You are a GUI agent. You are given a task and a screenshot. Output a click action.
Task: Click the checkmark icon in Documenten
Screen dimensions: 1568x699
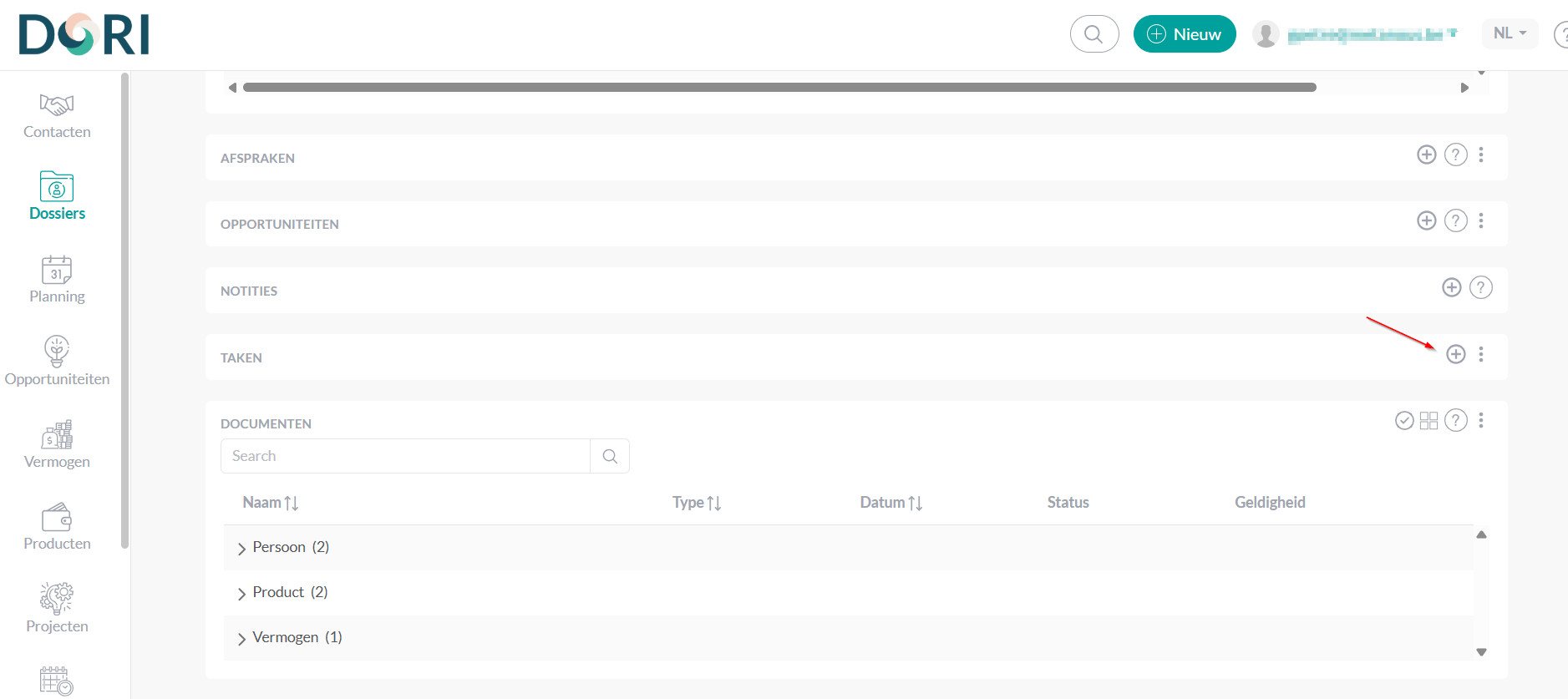1404,420
